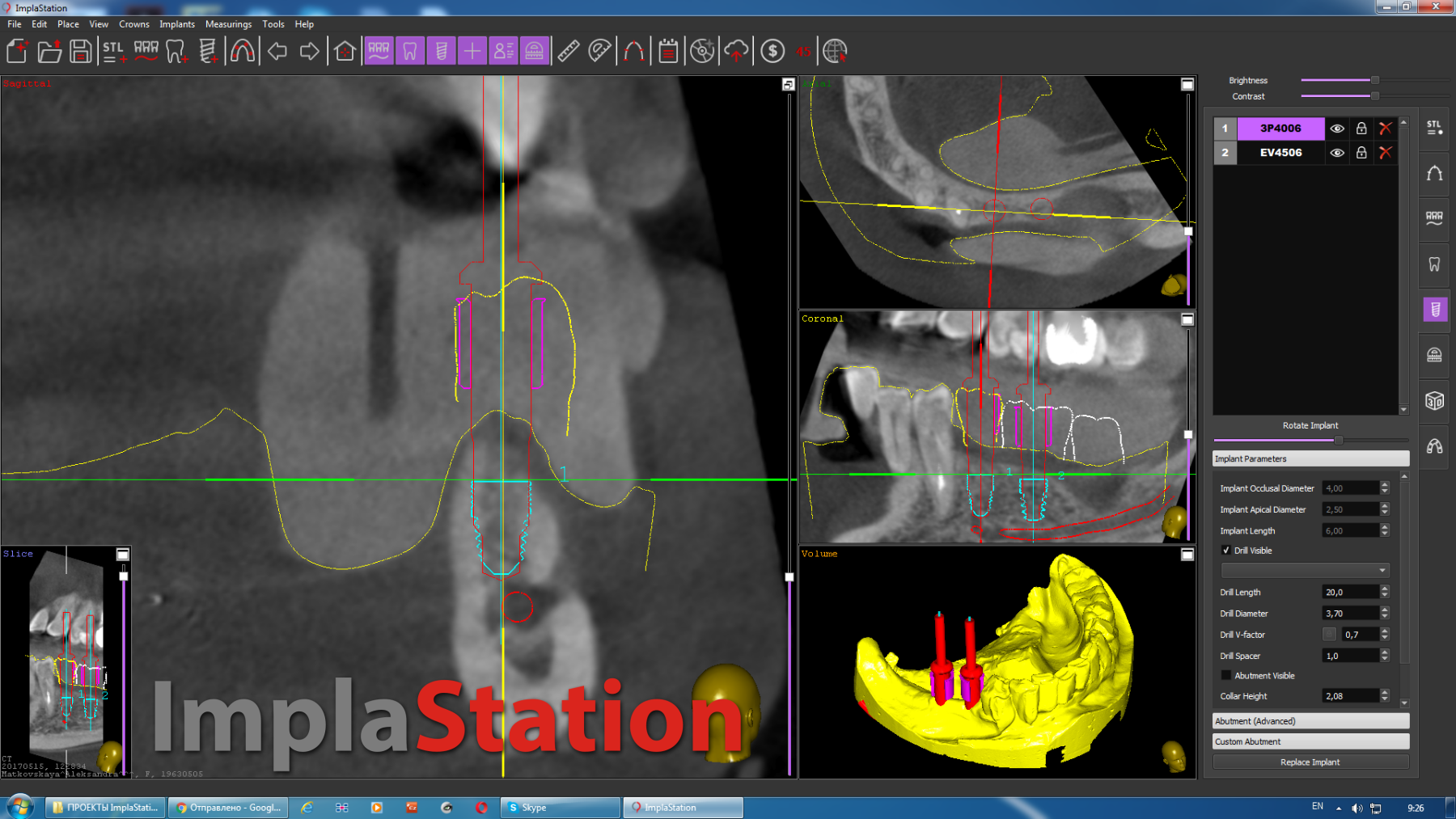
Task: Open the Tools menu
Action: pyautogui.click(x=273, y=24)
